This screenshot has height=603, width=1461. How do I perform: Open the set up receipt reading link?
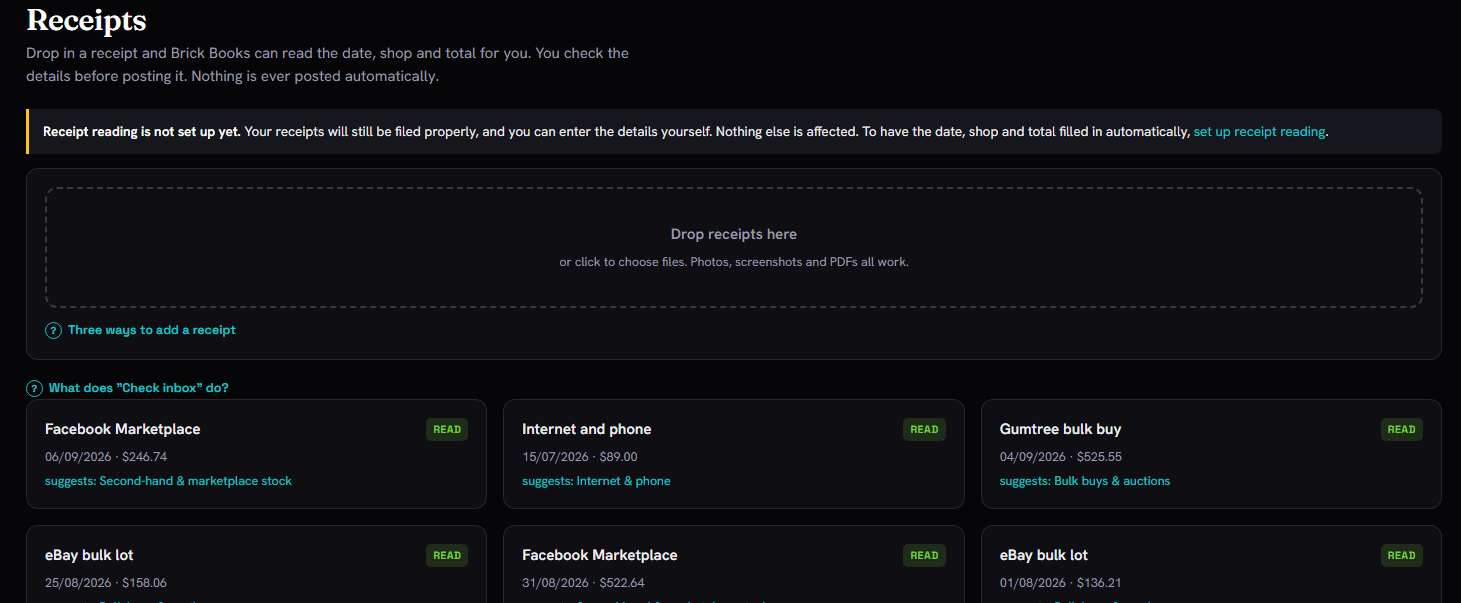pyautogui.click(x=1259, y=131)
